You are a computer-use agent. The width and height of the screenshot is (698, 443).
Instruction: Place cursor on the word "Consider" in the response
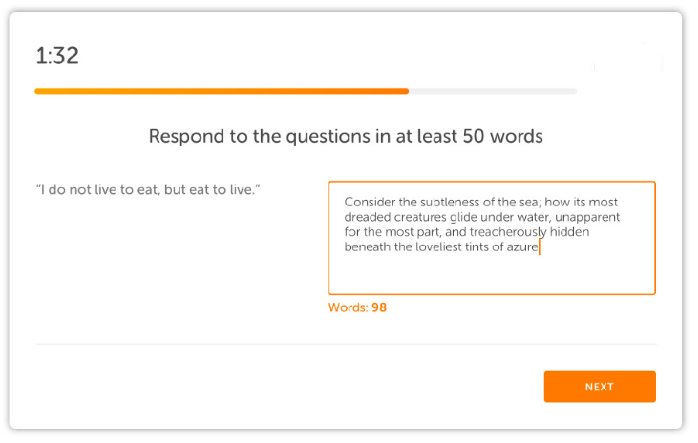tap(369, 202)
